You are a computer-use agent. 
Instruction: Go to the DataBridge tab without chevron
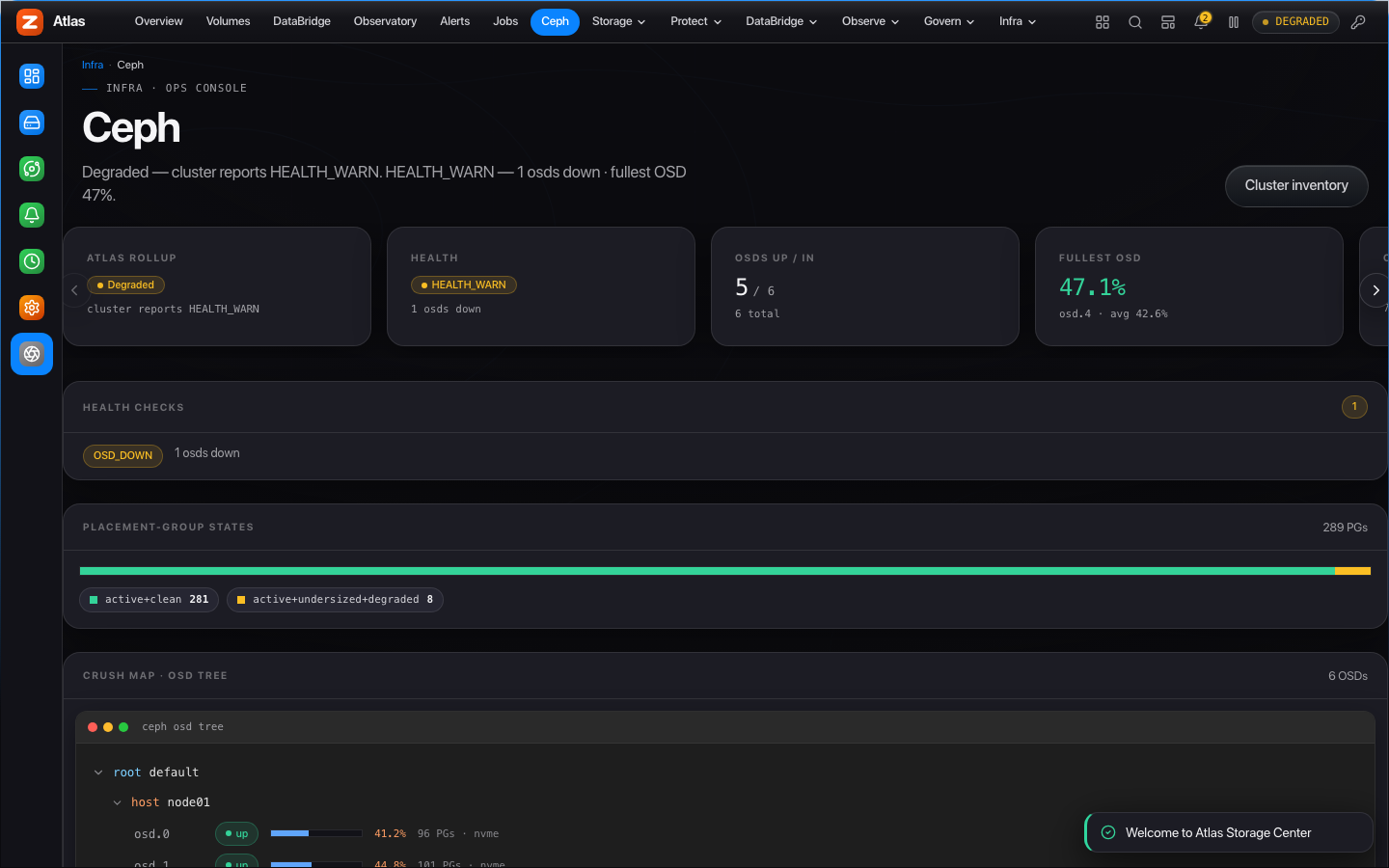point(302,21)
